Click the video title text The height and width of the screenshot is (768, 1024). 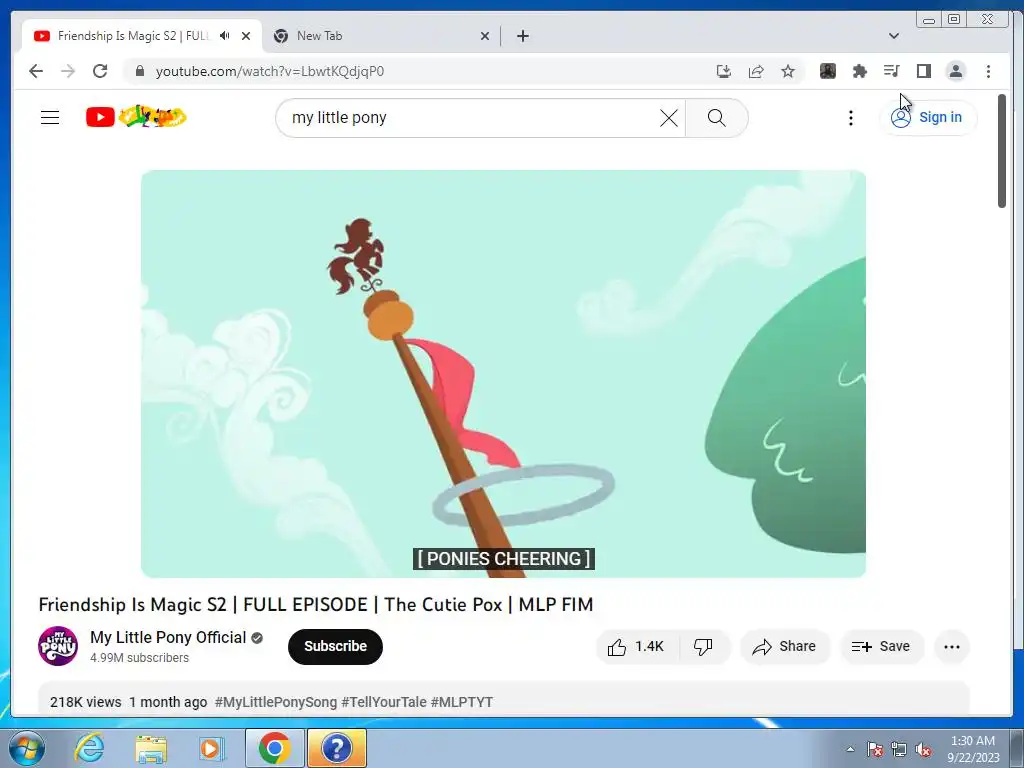(316, 605)
